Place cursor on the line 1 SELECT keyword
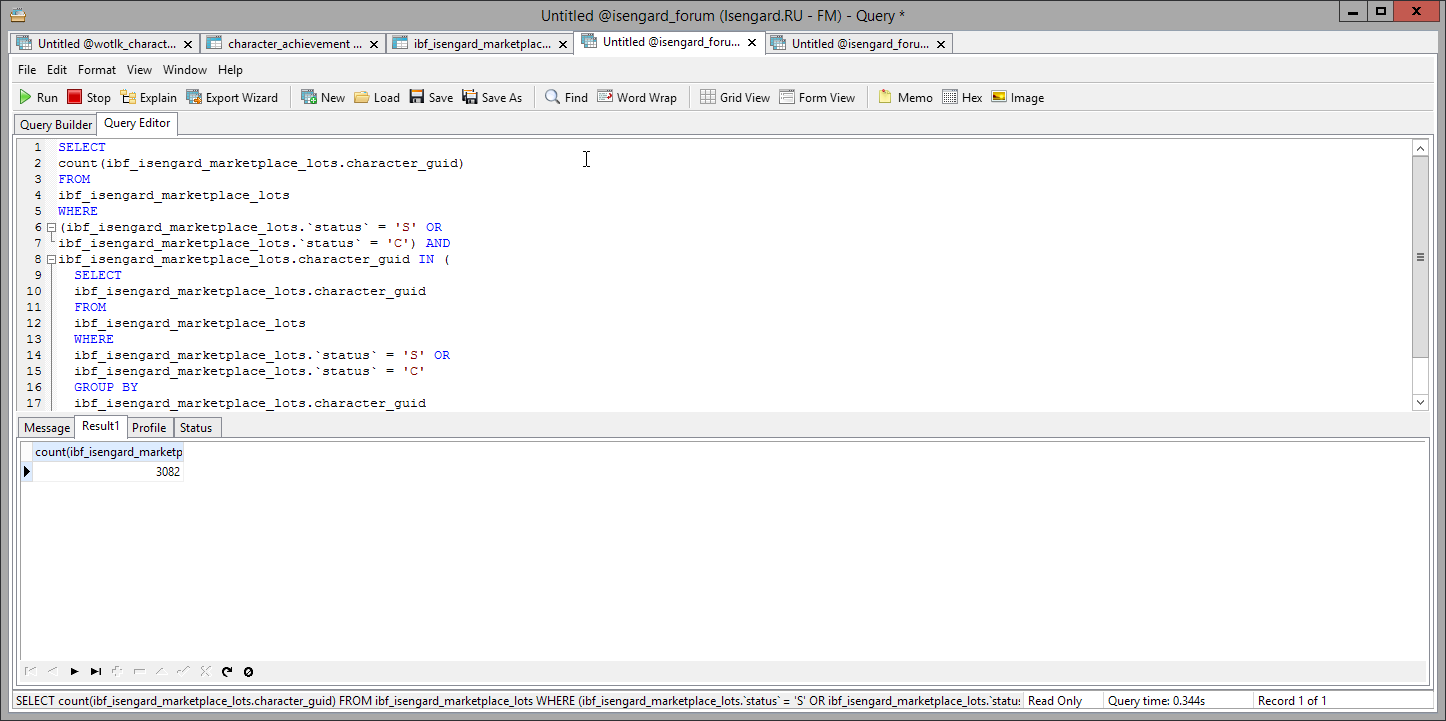1446x721 pixels. pos(82,147)
